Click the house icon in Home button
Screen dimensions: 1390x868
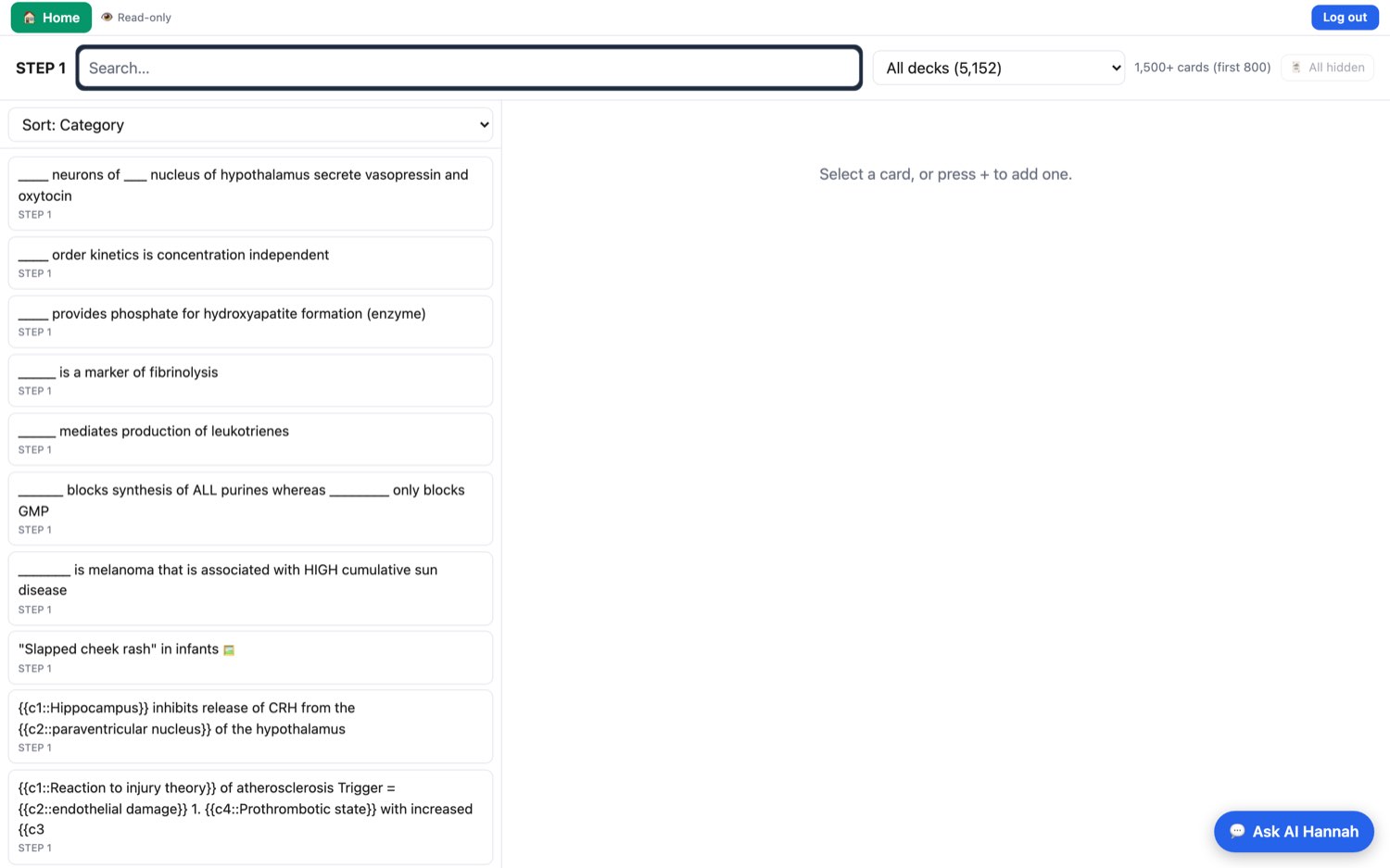[30, 18]
